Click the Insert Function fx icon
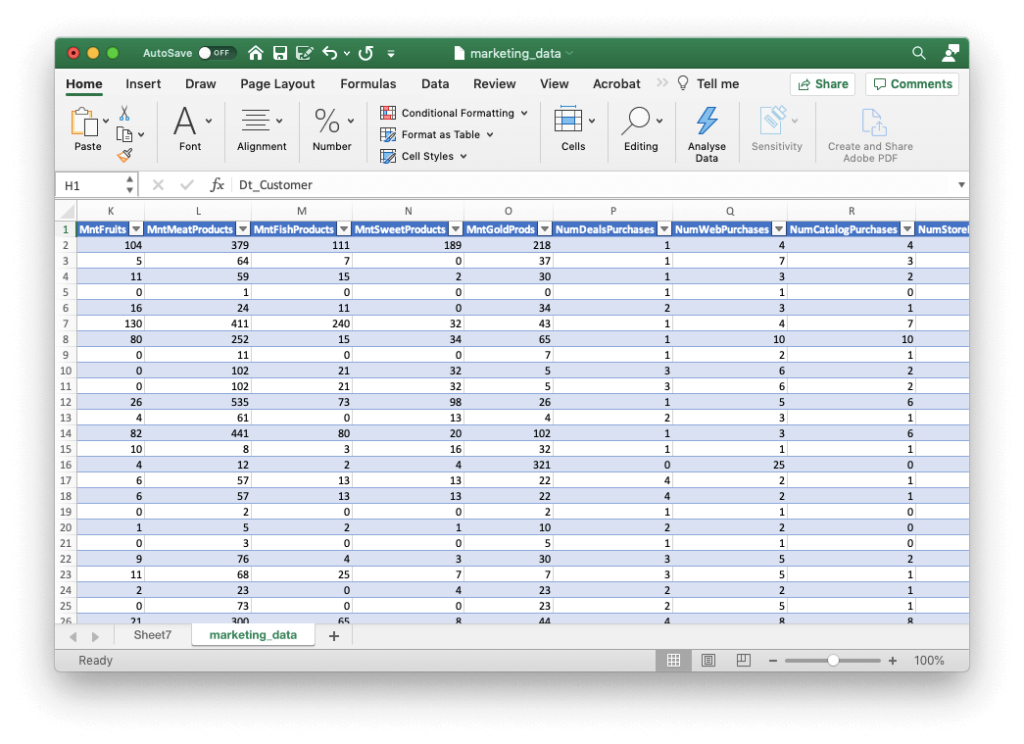1024x744 pixels. coord(219,184)
